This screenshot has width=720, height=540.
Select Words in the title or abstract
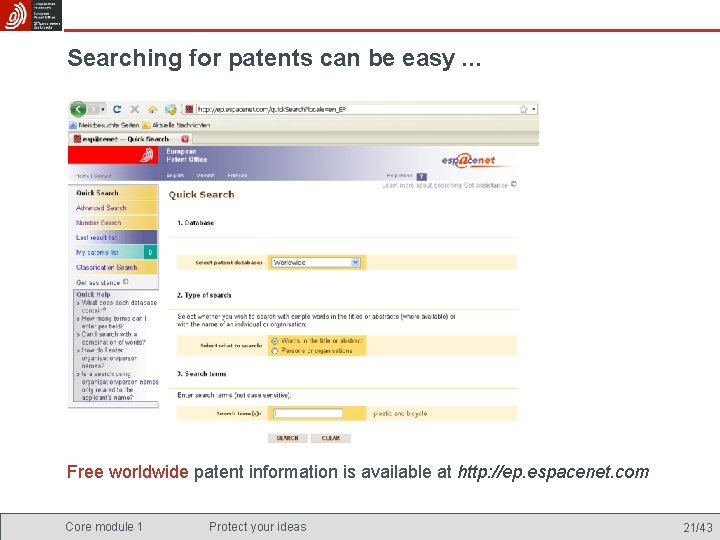pyautogui.click(x=275, y=341)
